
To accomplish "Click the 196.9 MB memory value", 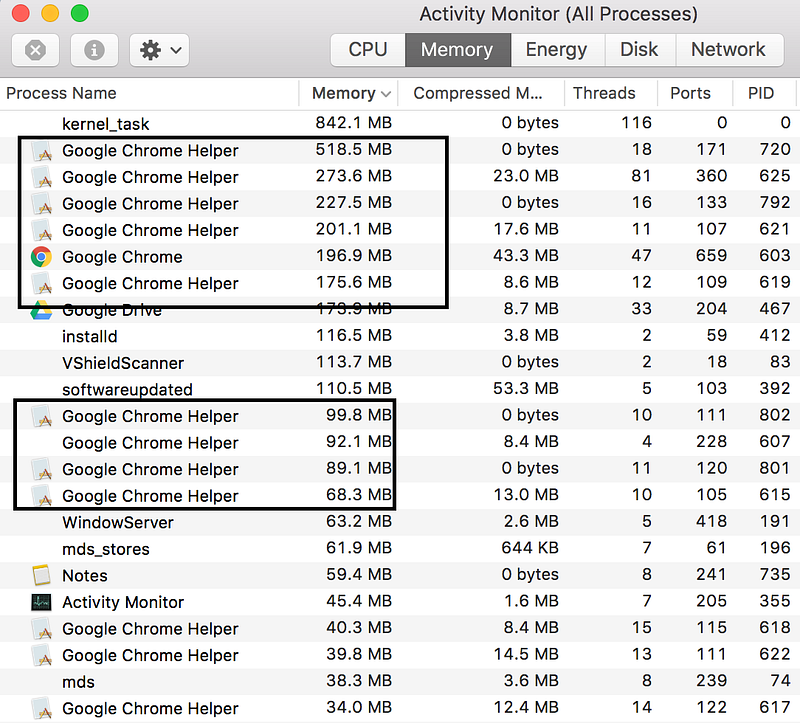I will pos(354,255).
